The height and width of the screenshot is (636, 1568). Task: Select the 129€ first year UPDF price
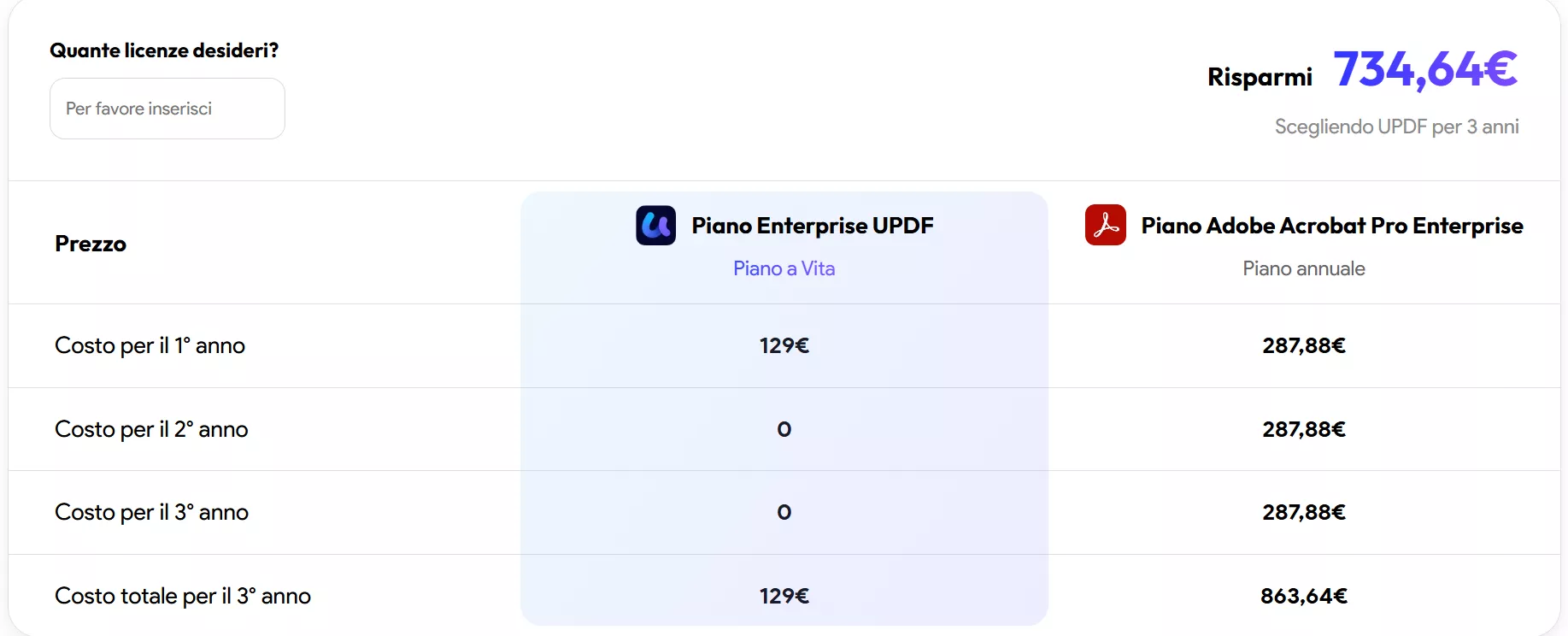783,345
